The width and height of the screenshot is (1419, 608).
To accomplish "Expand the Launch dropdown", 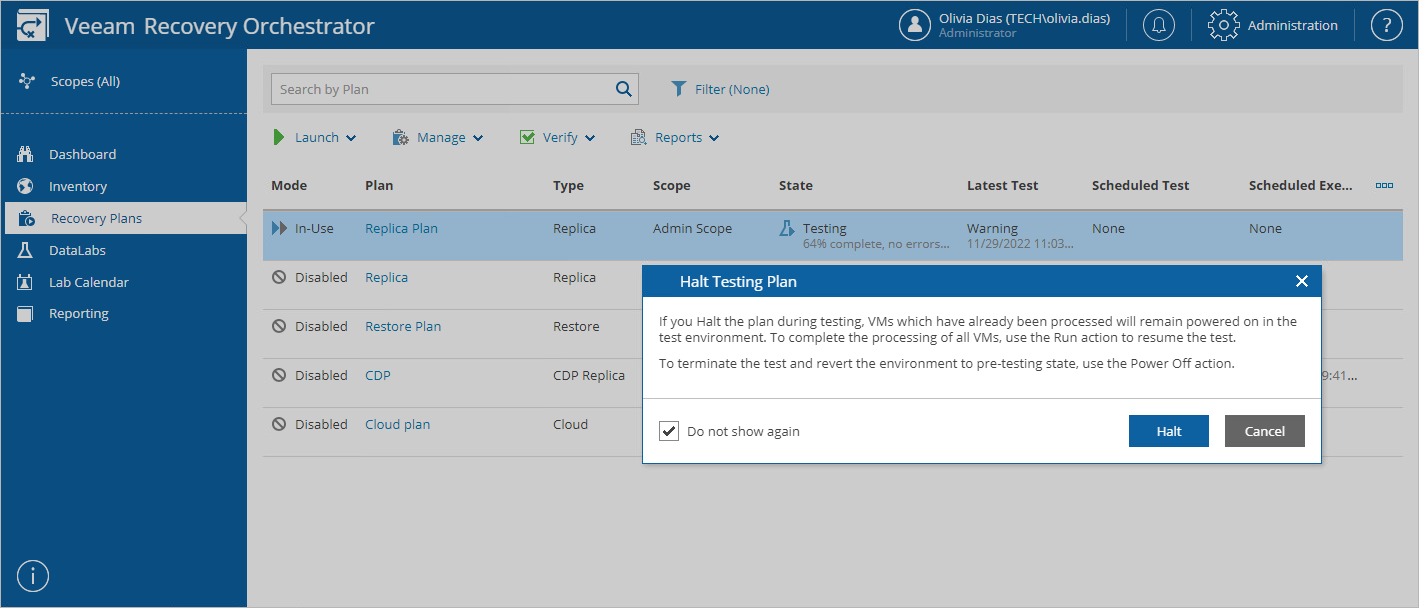I will [x=350, y=137].
